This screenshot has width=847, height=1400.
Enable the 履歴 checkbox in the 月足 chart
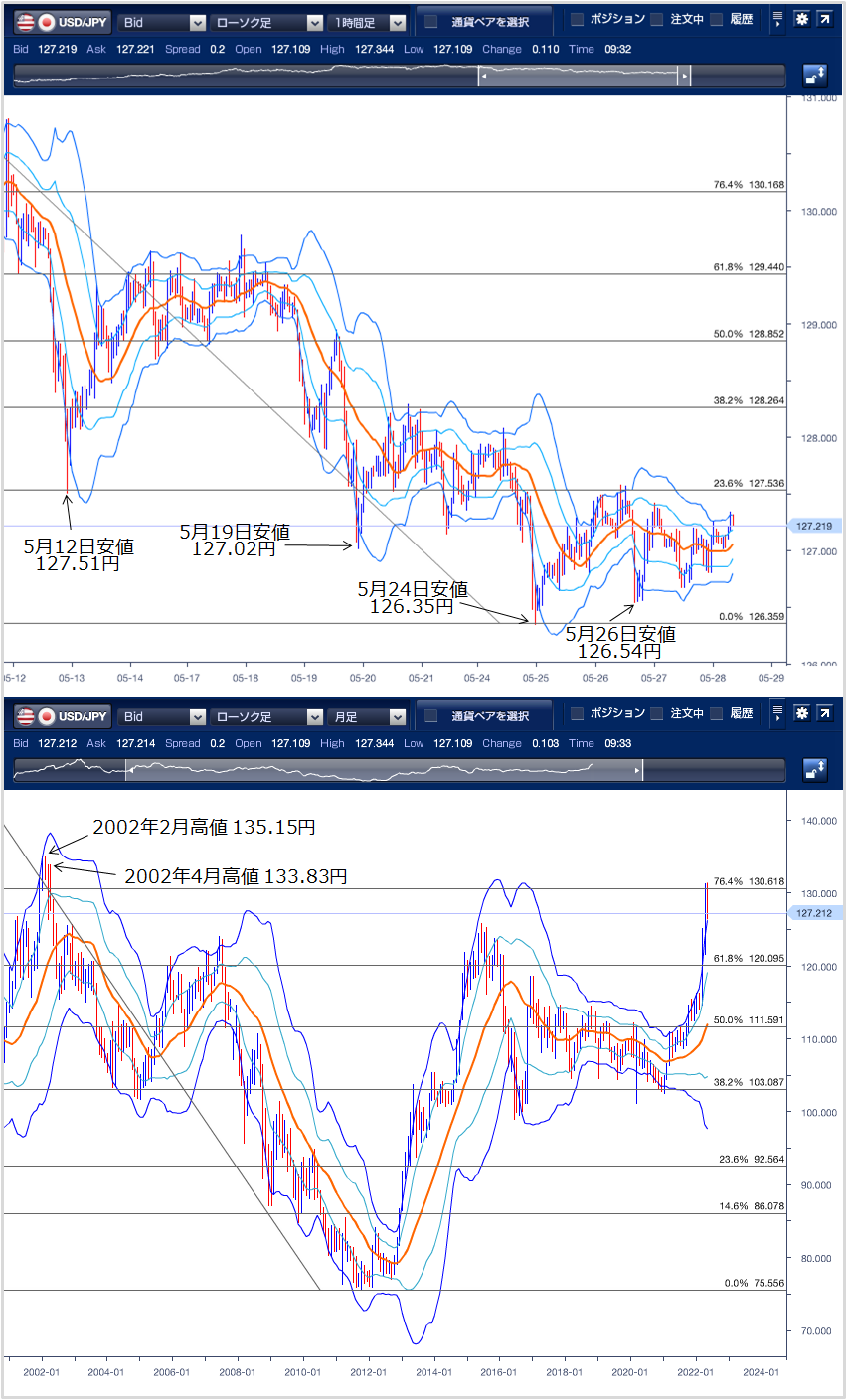click(716, 713)
